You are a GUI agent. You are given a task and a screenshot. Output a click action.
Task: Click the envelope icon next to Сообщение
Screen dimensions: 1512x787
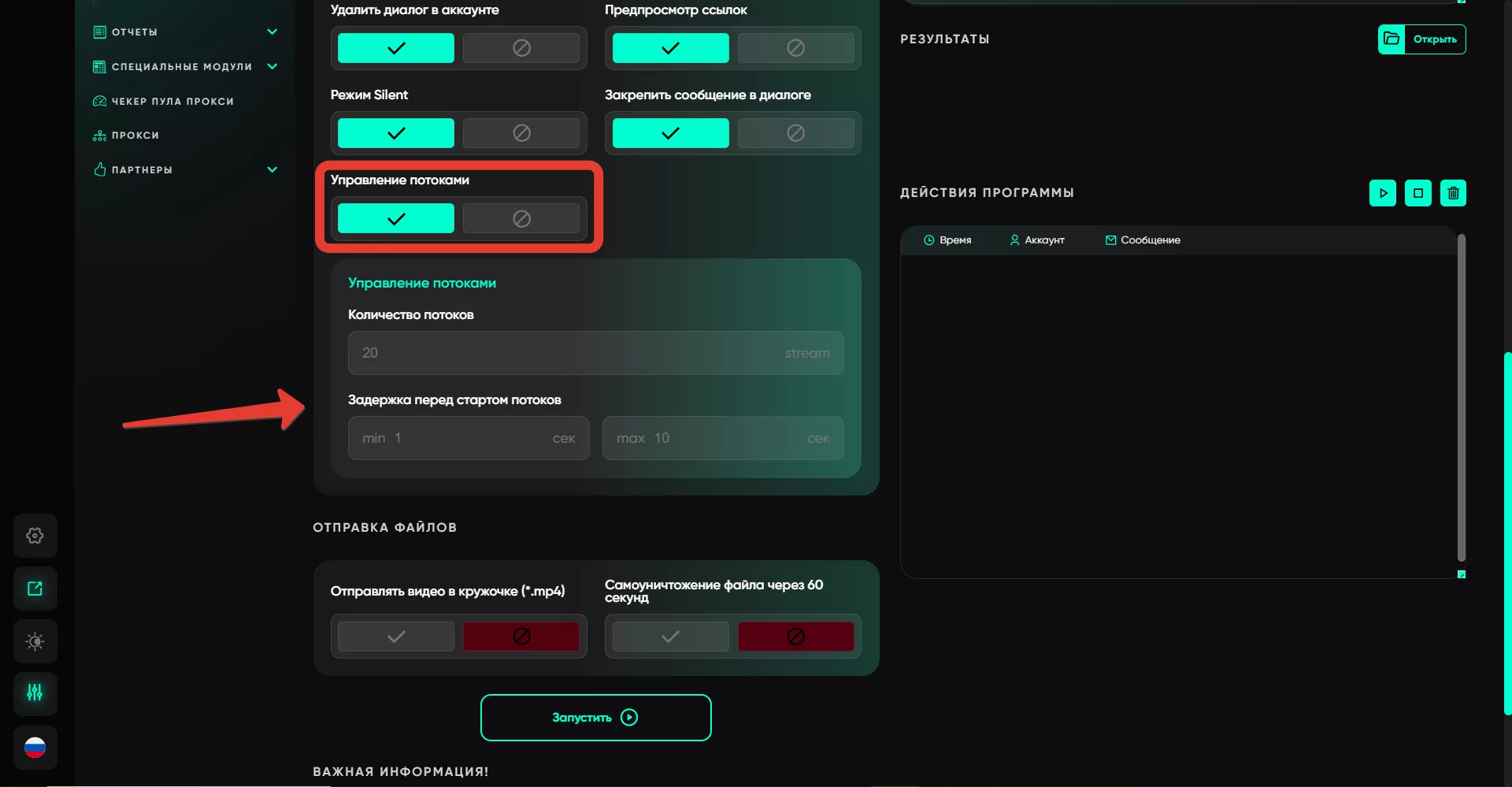pos(1110,240)
